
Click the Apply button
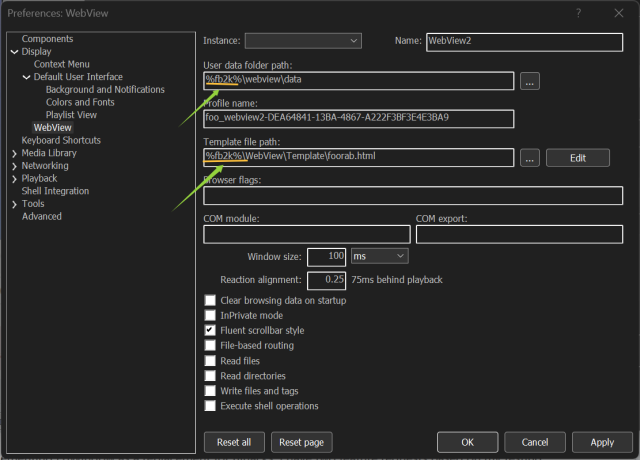pos(602,442)
